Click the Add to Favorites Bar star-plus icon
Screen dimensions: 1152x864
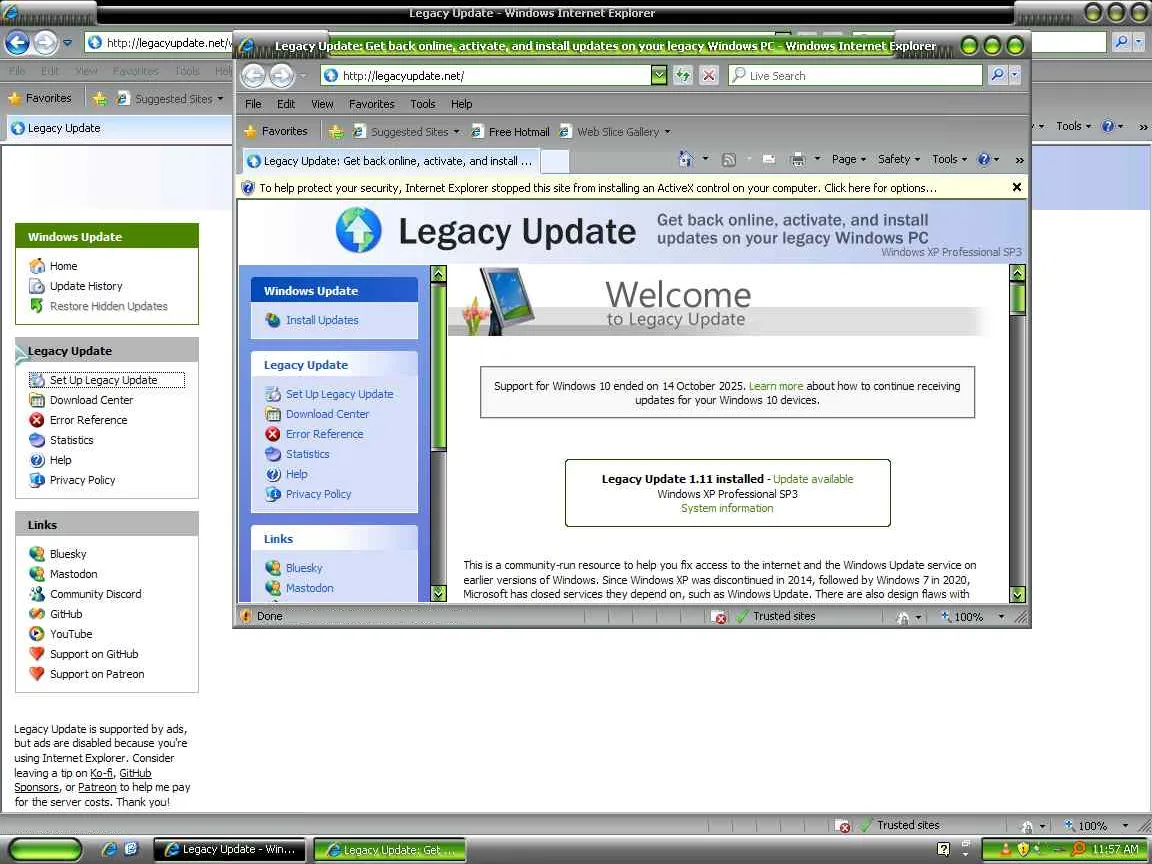(336, 132)
